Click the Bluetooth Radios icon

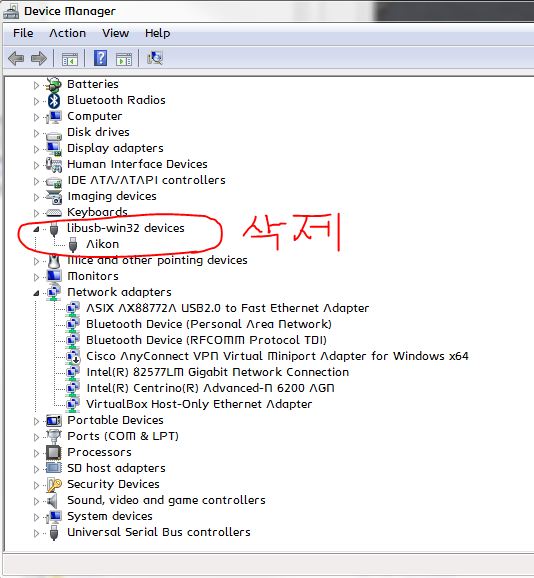pos(54,101)
